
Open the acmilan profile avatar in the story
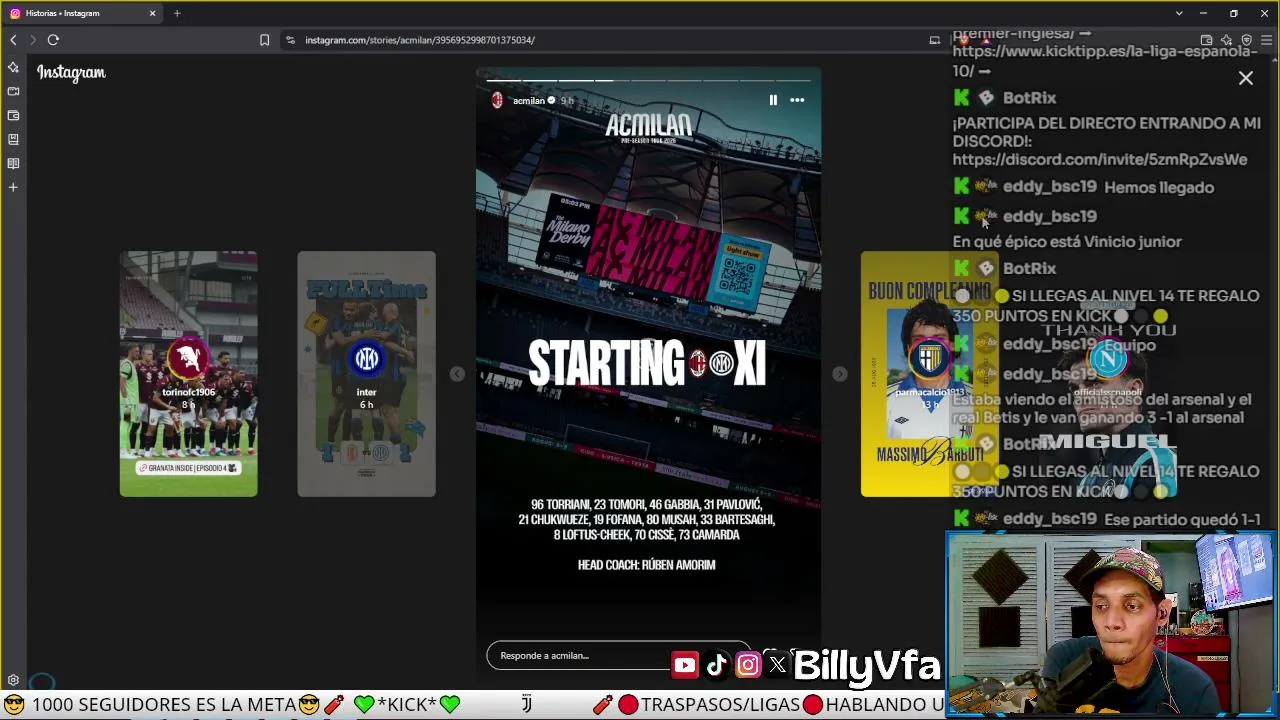(x=497, y=100)
